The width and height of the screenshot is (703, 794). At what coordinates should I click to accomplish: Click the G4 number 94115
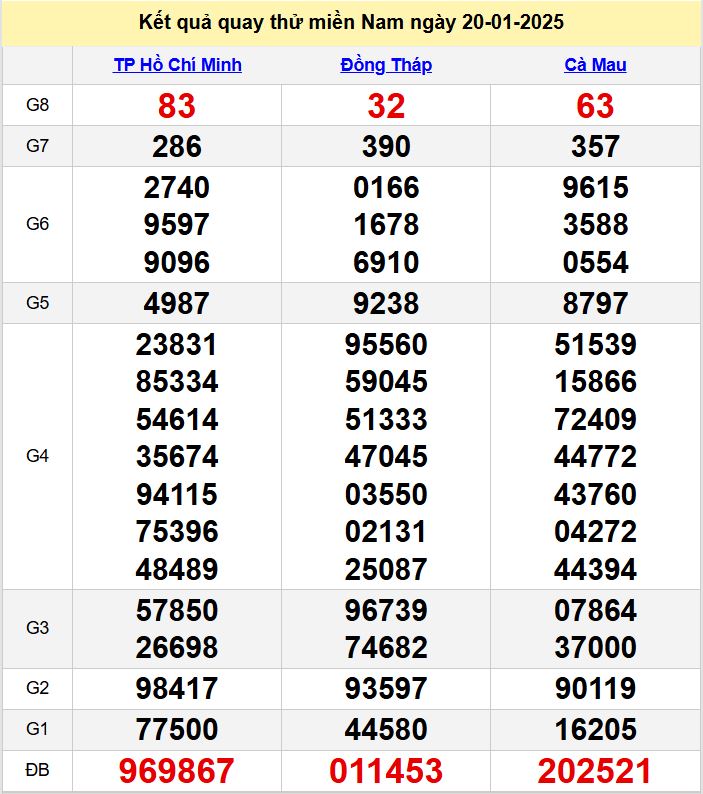(x=177, y=494)
